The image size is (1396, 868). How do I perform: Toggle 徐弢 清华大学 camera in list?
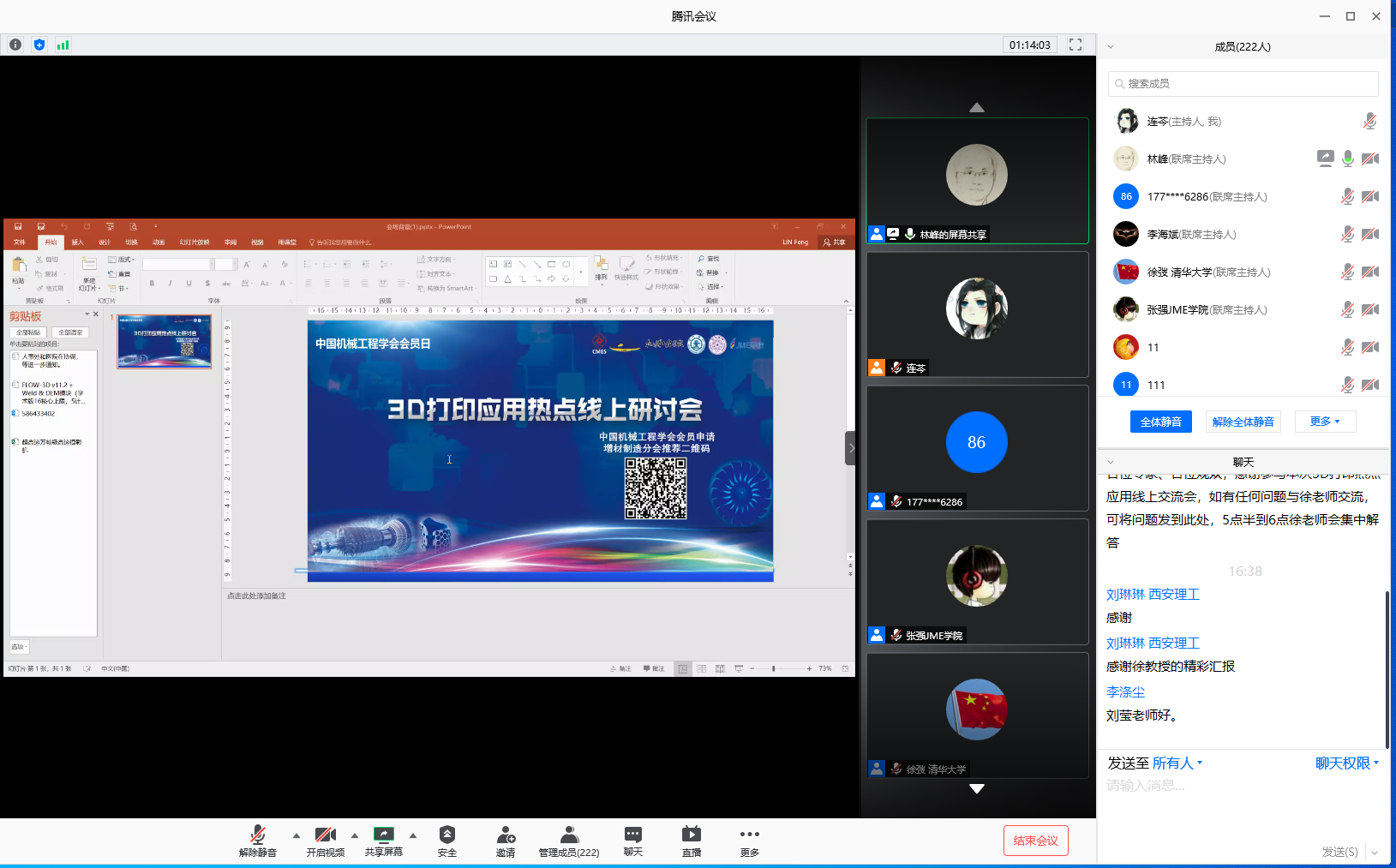pos(1370,272)
